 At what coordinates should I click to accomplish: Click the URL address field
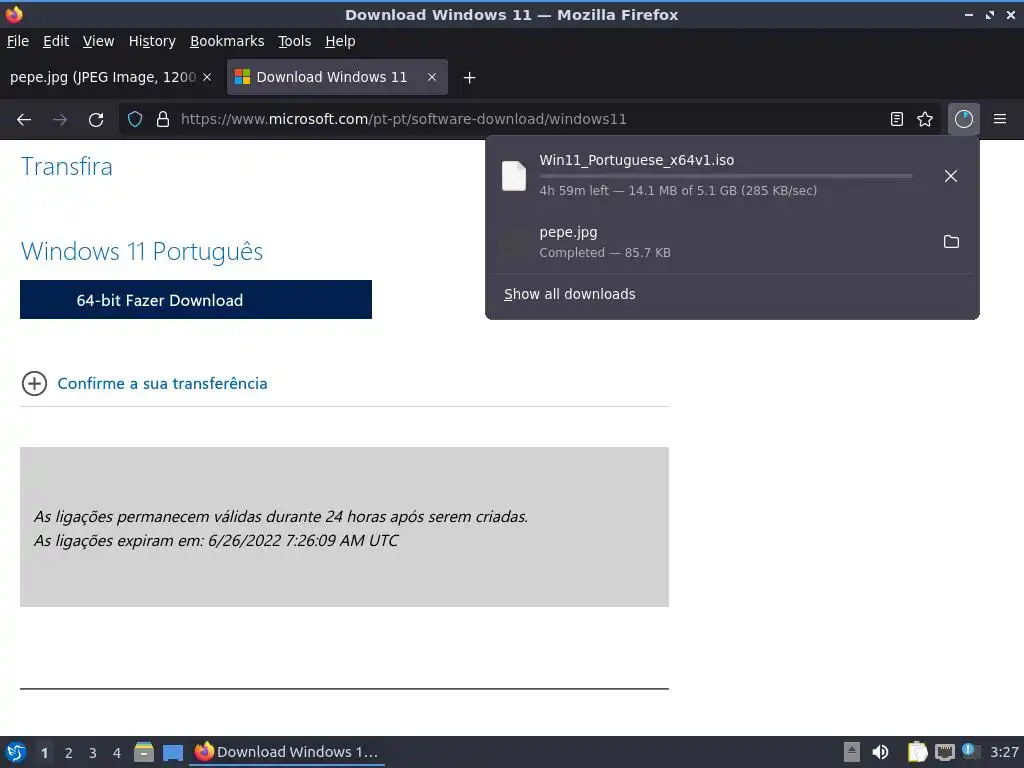[x=529, y=120]
